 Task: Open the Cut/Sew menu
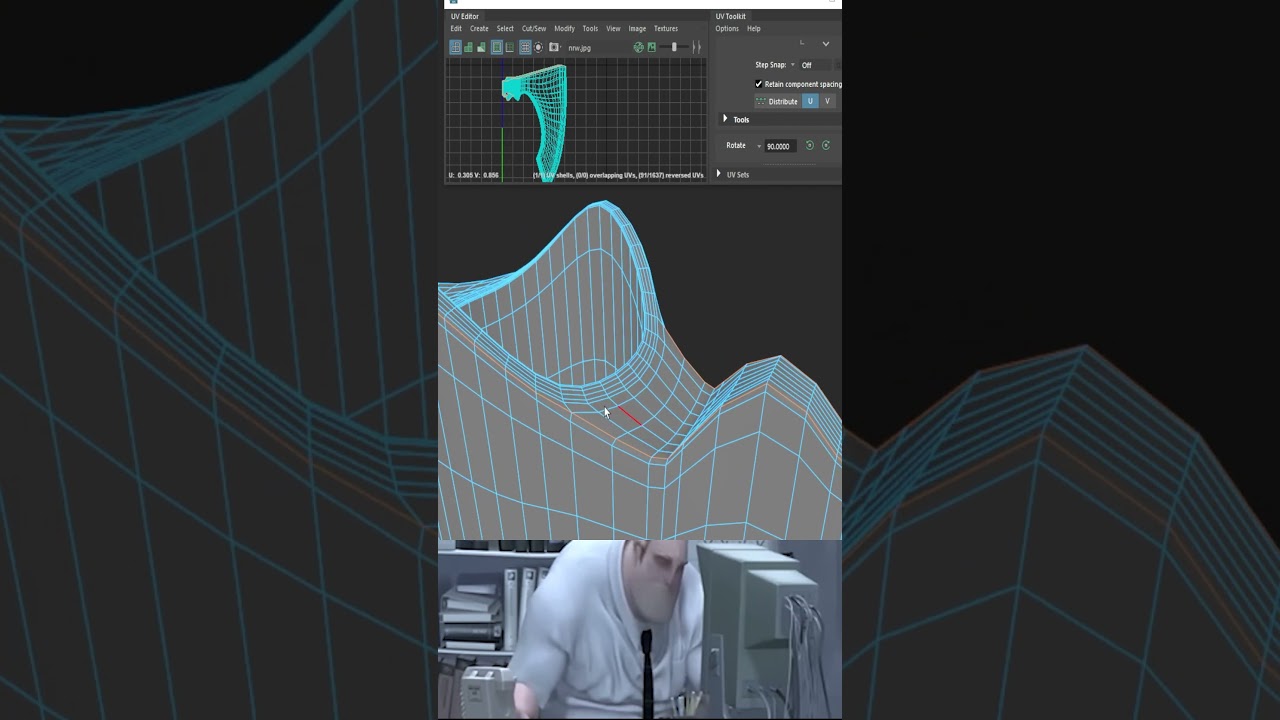[534, 28]
